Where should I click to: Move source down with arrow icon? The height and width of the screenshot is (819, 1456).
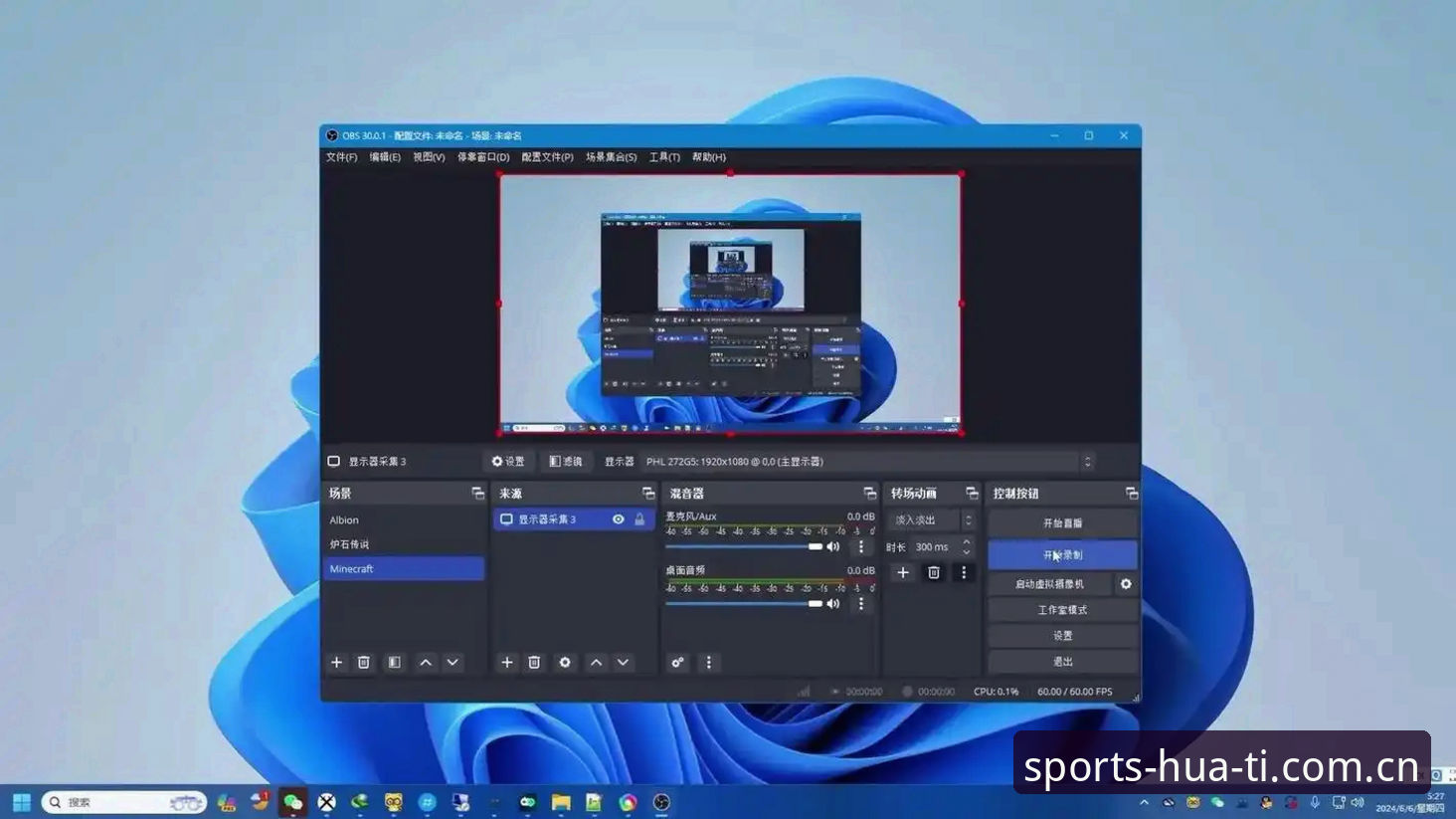[x=623, y=663]
